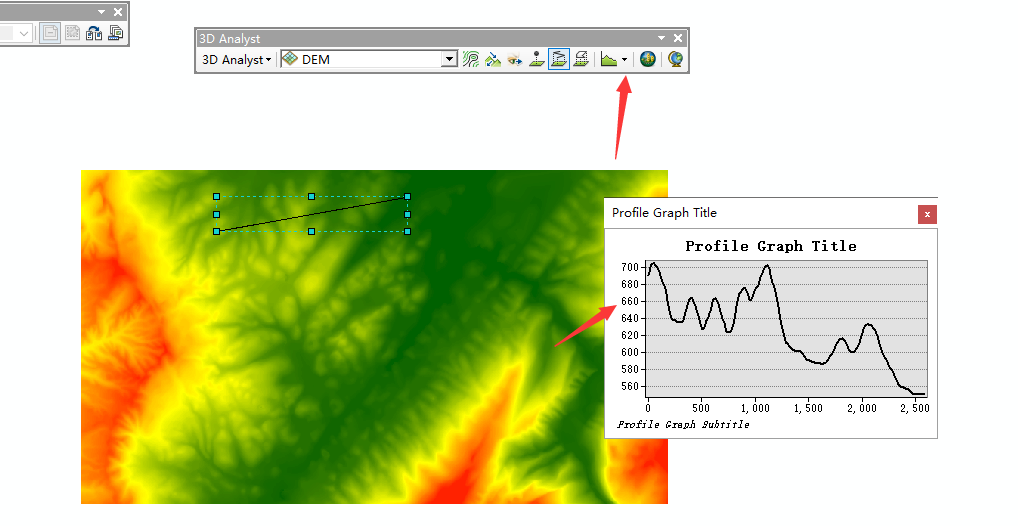Select the Create Steepest Path tool

coord(493,60)
